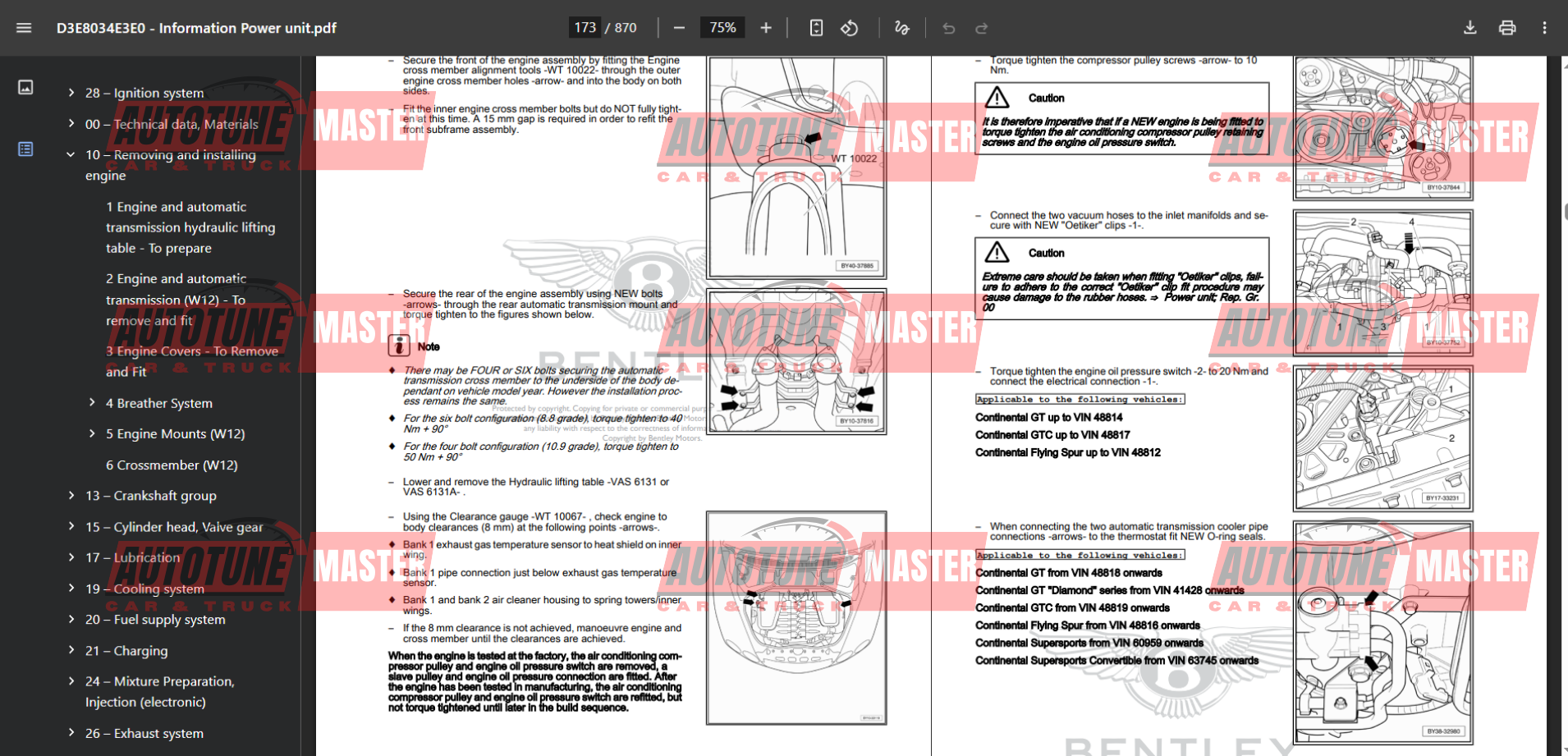Switch sidebar to document outline view
This screenshot has width=1568, height=756.
click(25, 149)
